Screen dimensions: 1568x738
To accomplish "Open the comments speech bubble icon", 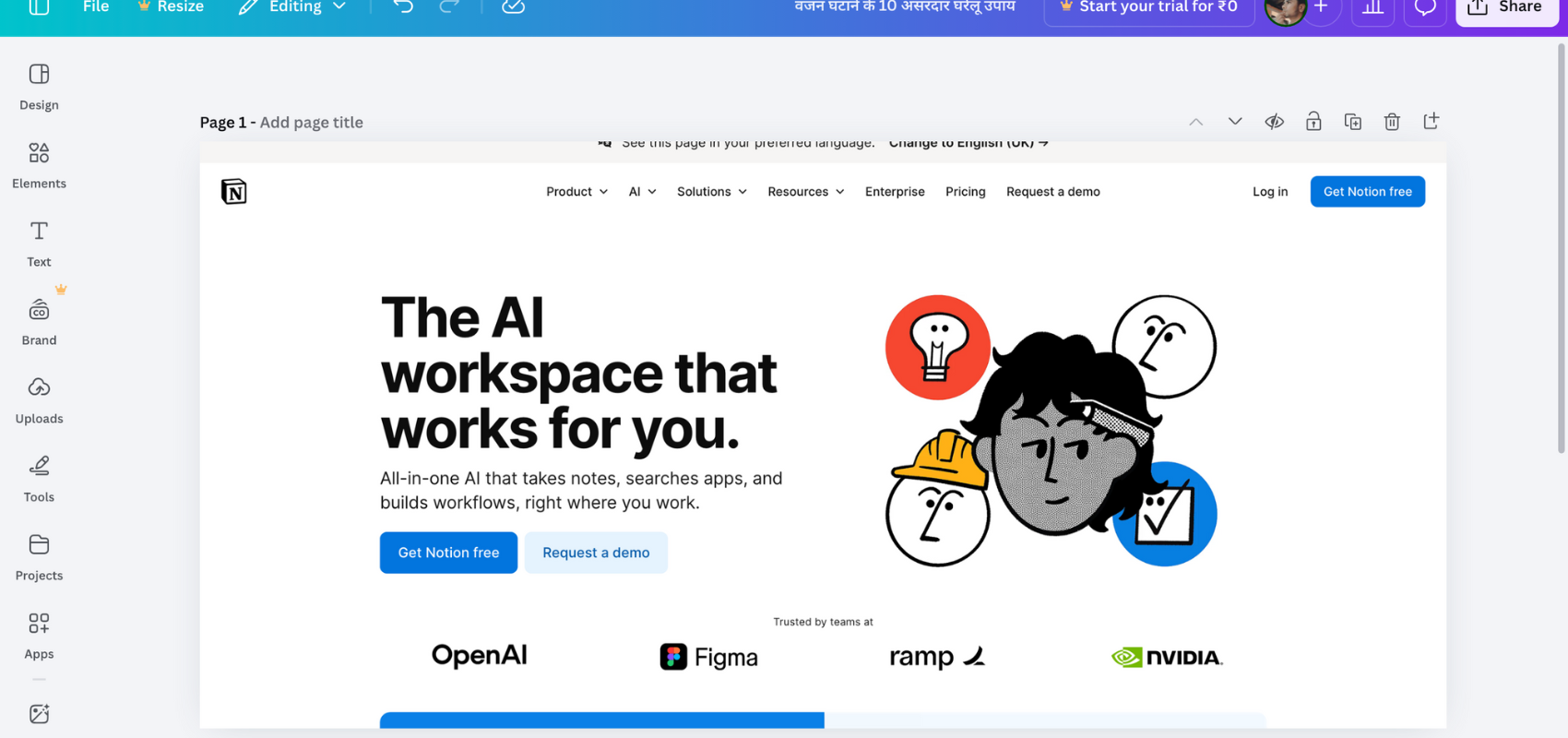I will [x=1425, y=9].
